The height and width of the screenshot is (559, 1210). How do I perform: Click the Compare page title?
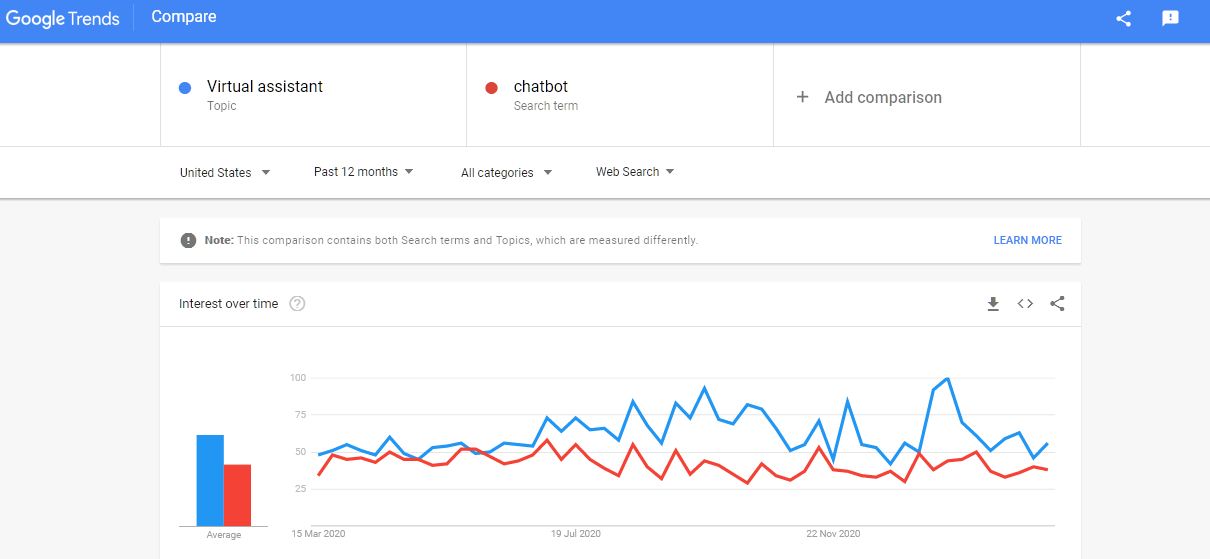184,17
